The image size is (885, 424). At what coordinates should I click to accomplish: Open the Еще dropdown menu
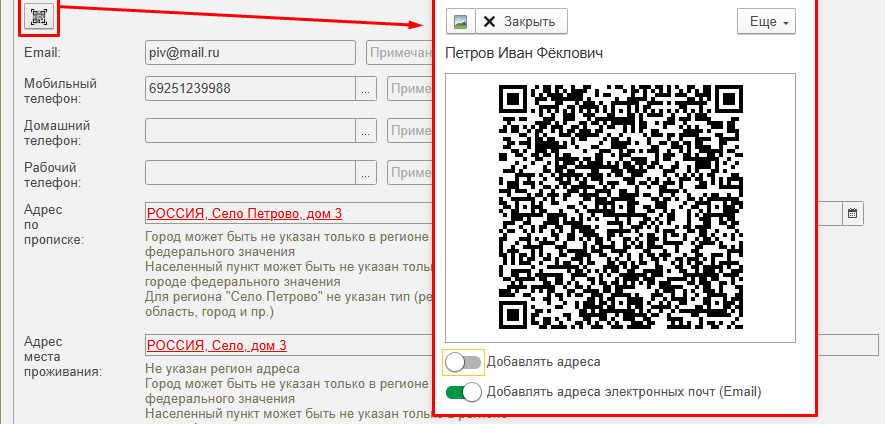pos(766,22)
